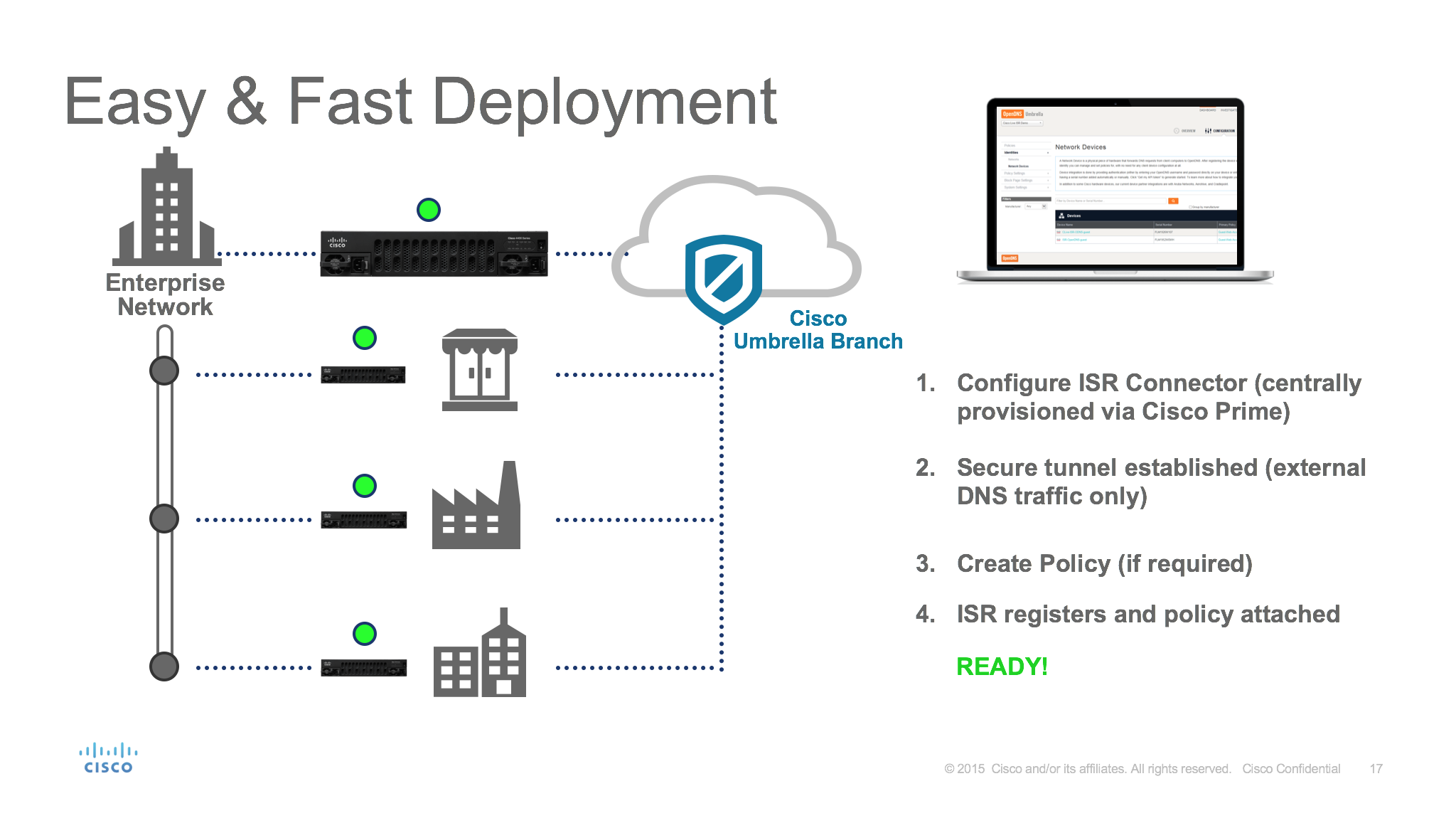Click the storefront branch icon

coord(480,370)
